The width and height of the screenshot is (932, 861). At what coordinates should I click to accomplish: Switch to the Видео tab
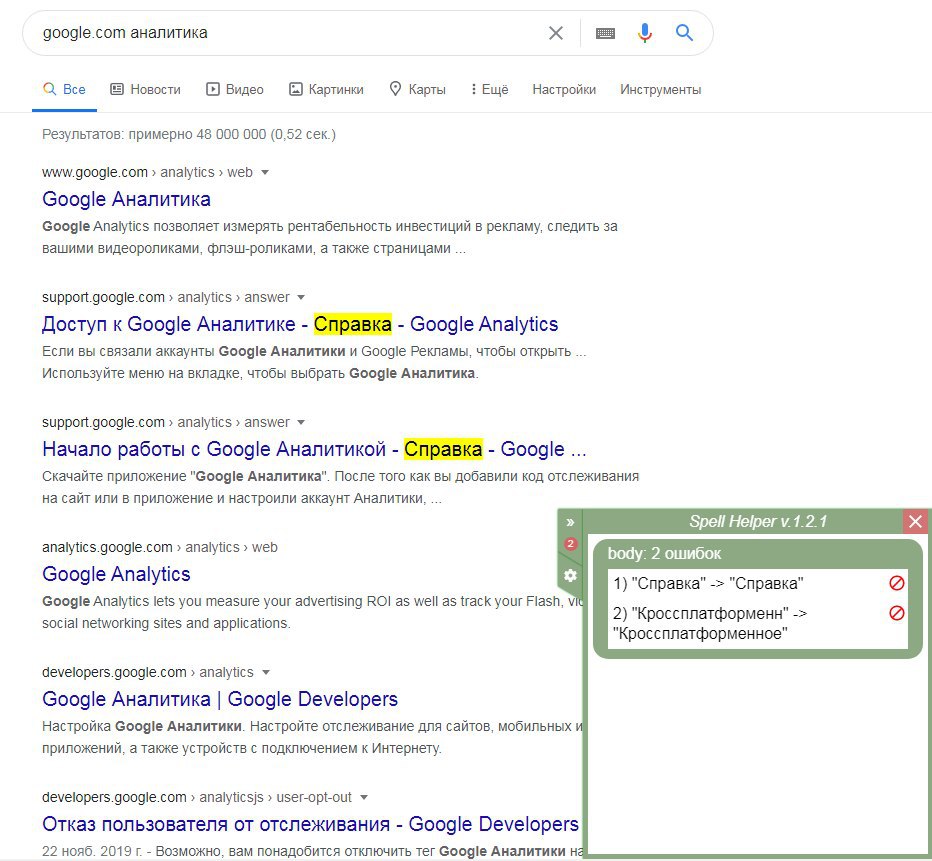(235, 90)
